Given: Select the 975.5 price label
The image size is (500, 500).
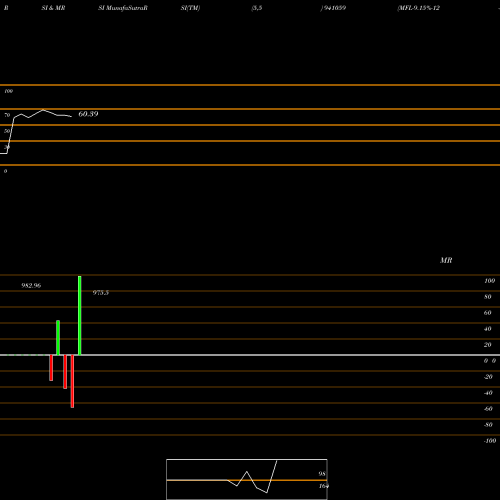Looking at the screenshot, I should coord(101,293).
